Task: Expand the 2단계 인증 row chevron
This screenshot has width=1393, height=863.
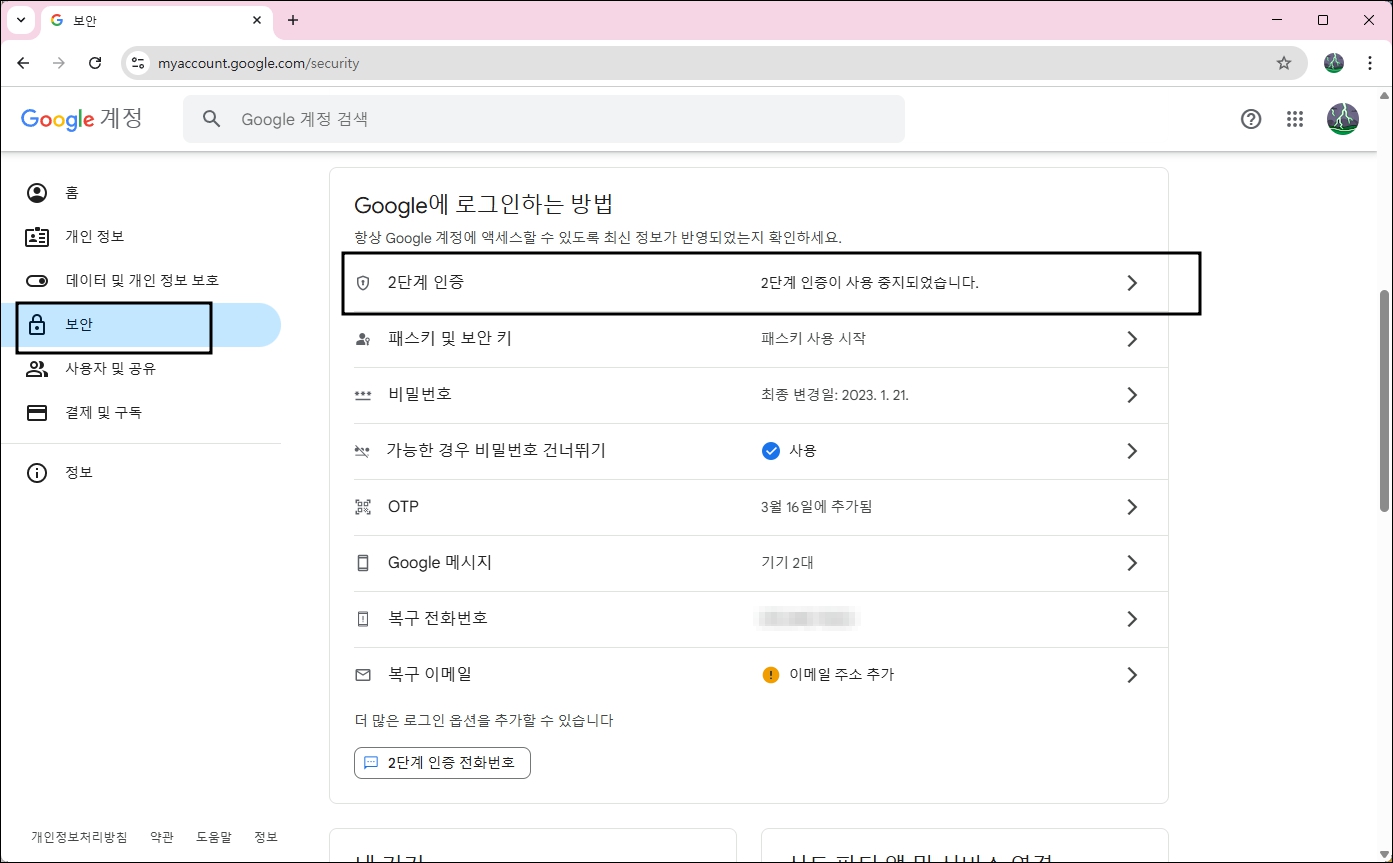Action: tap(1132, 282)
